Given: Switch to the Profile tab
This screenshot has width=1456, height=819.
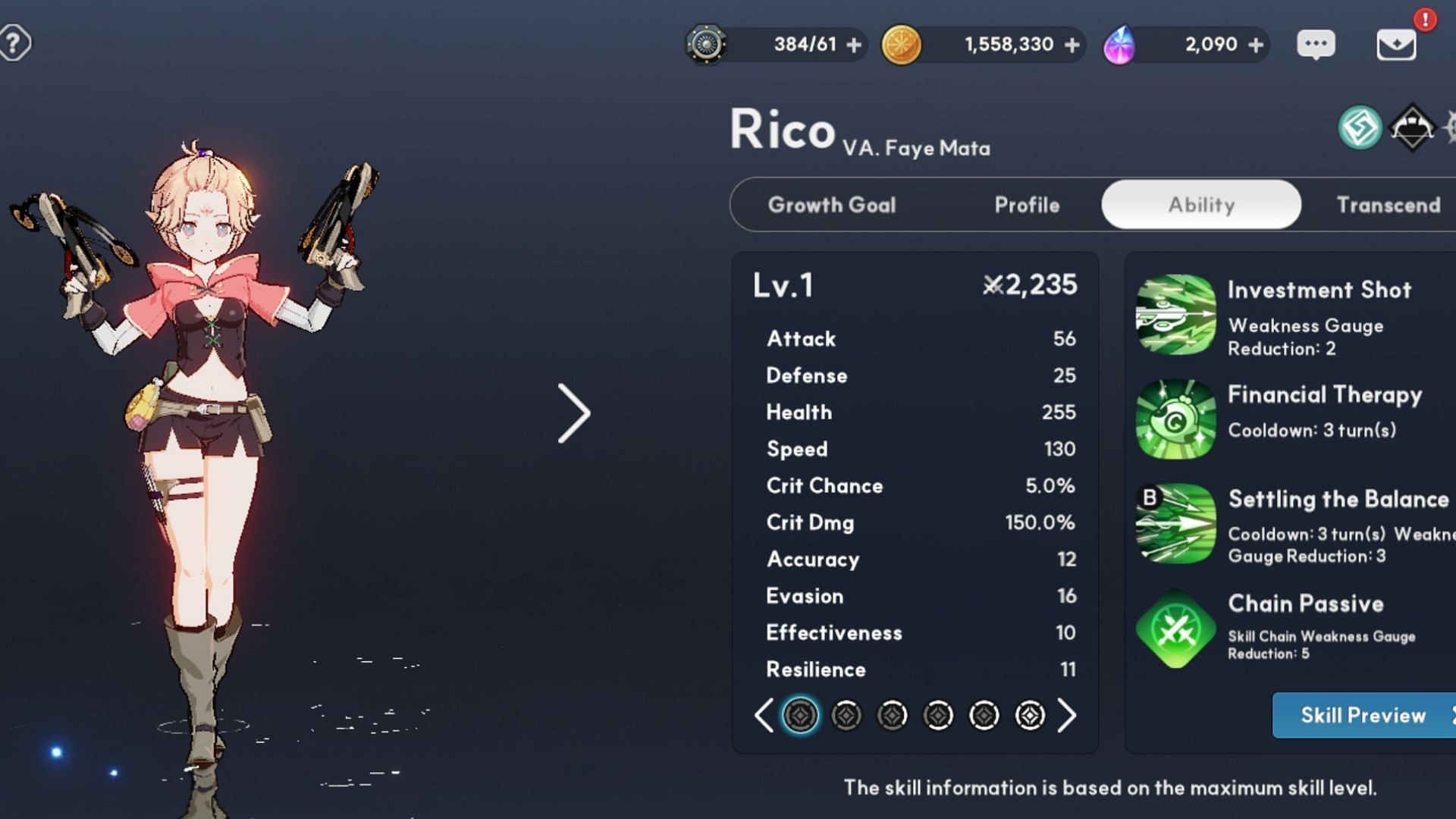Looking at the screenshot, I should click(x=1026, y=204).
